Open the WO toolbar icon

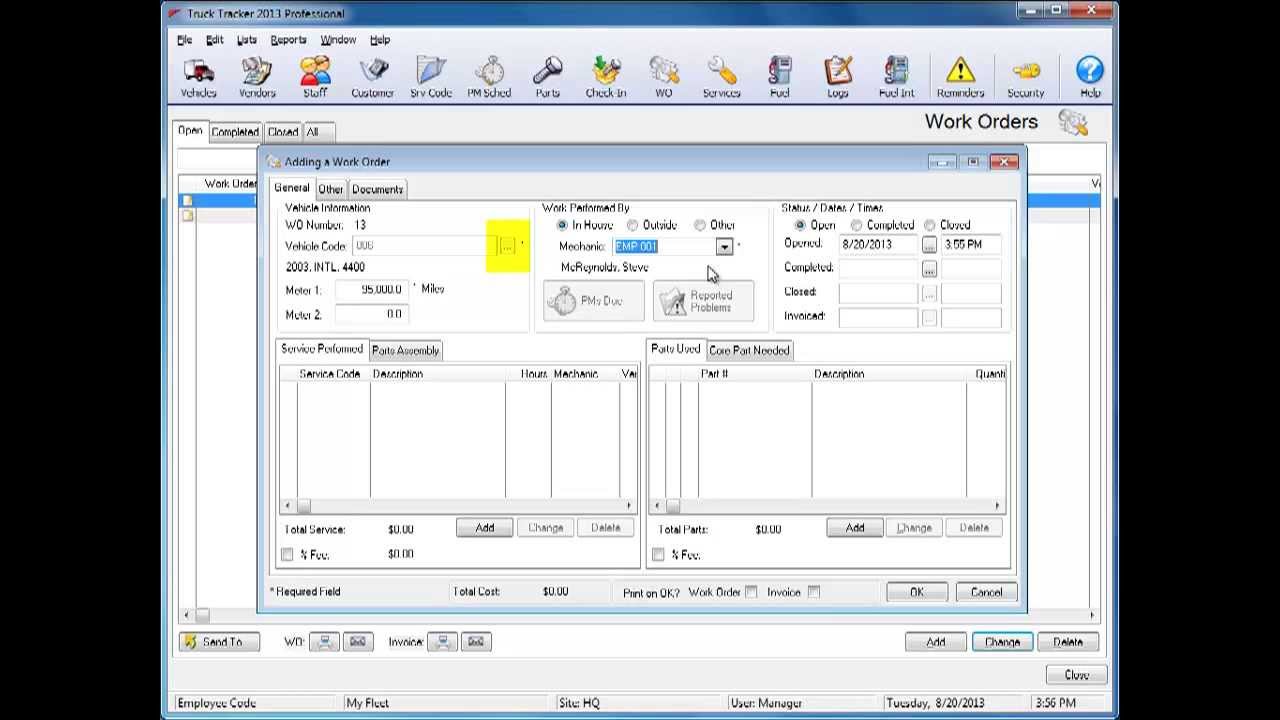click(x=663, y=78)
